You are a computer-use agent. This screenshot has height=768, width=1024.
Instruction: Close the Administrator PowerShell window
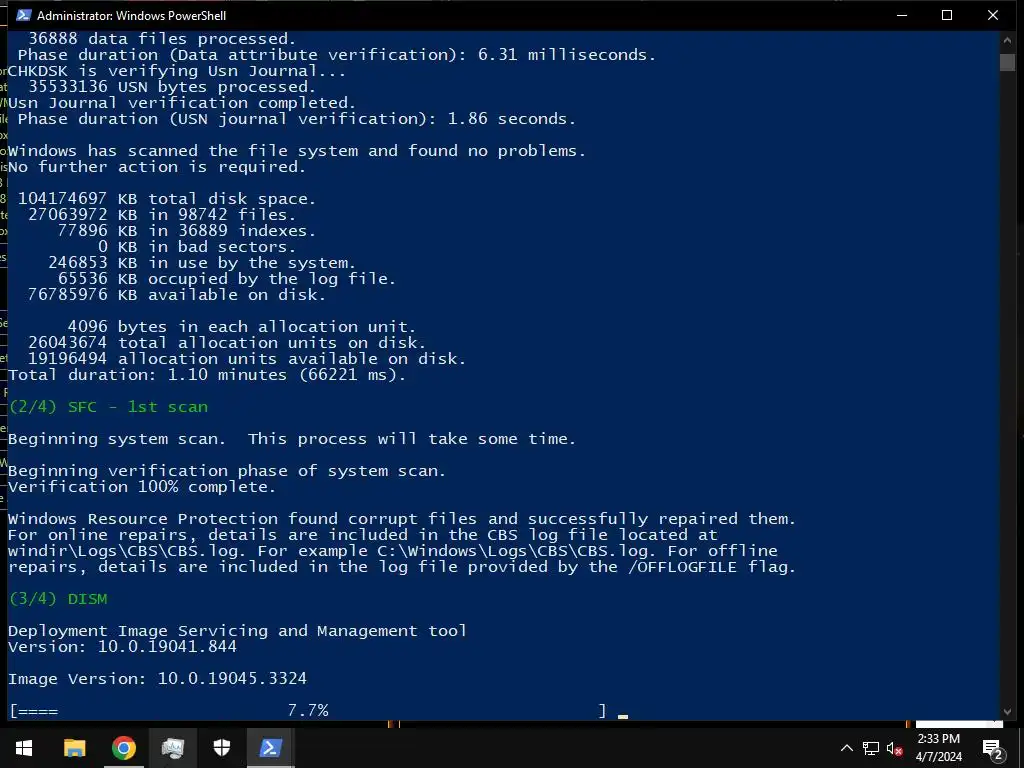click(x=993, y=15)
